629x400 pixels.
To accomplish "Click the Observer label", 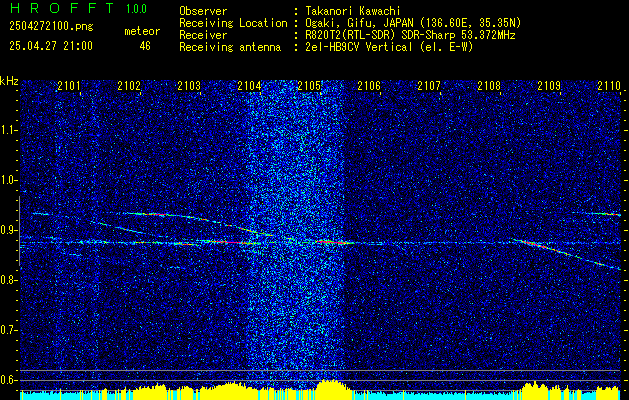I will [203, 11].
